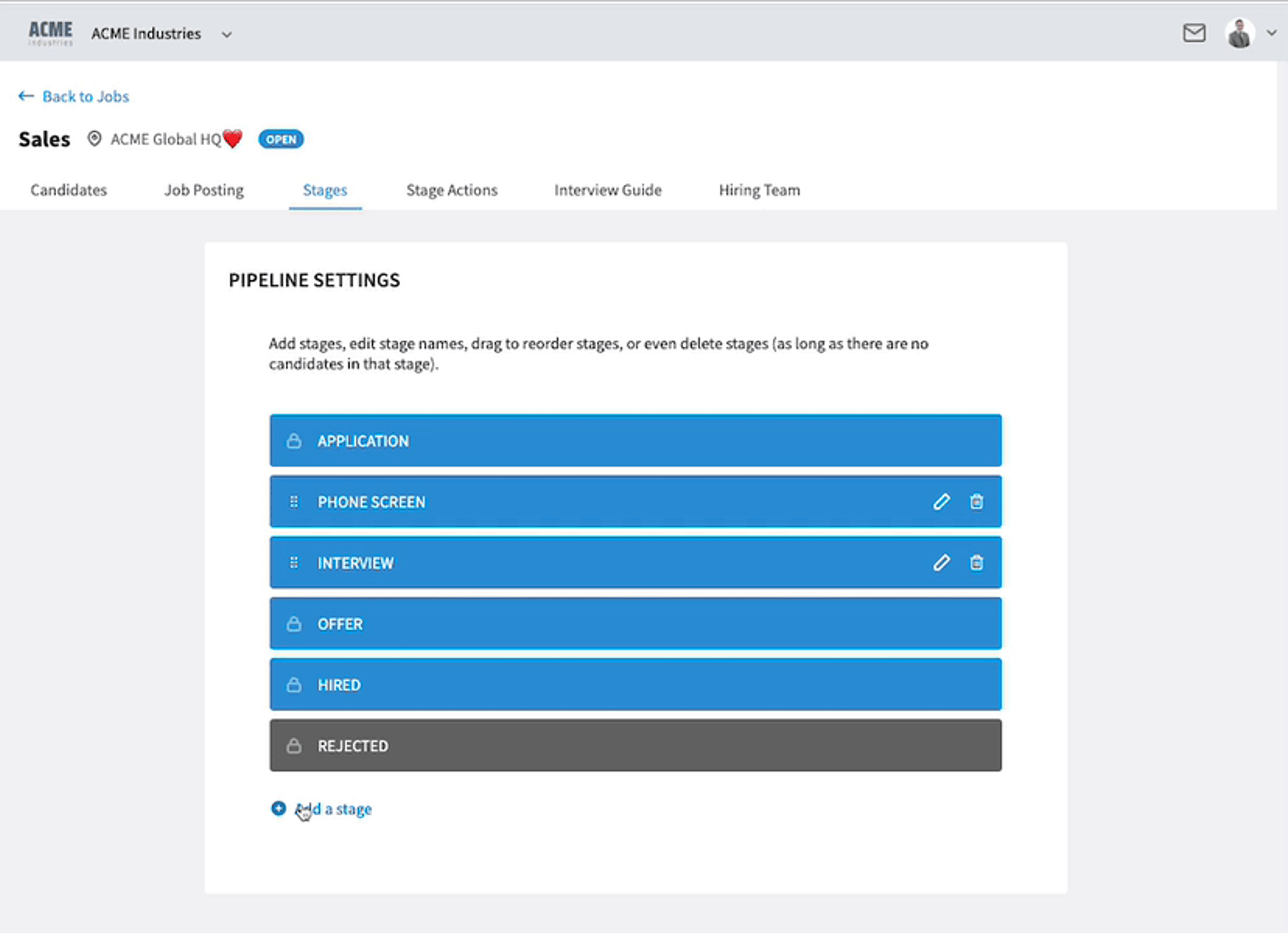Select the HIRED stage label
1288x933 pixels.
point(339,685)
